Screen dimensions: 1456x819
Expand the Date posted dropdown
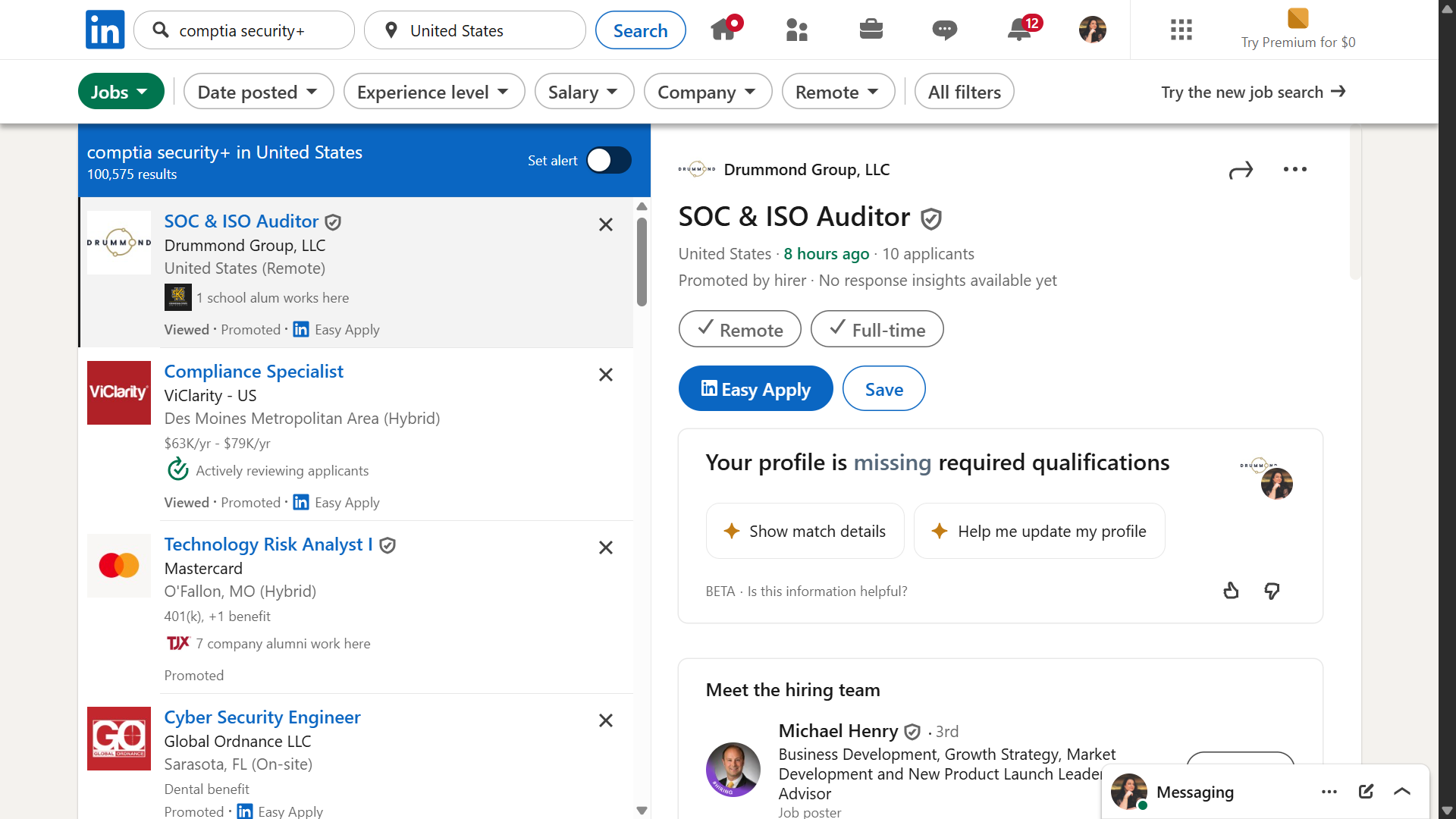coord(258,92)
